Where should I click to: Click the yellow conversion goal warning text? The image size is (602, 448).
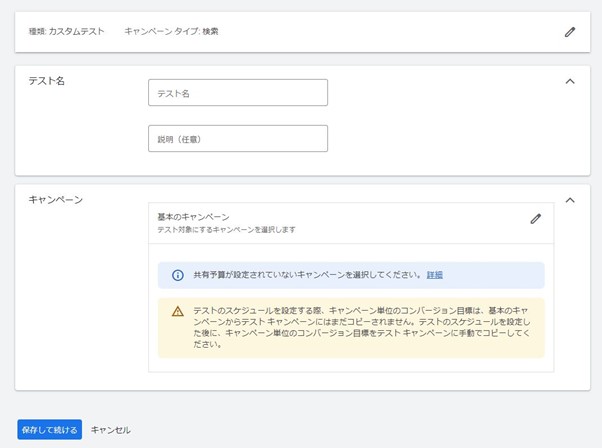click(360, 327)
